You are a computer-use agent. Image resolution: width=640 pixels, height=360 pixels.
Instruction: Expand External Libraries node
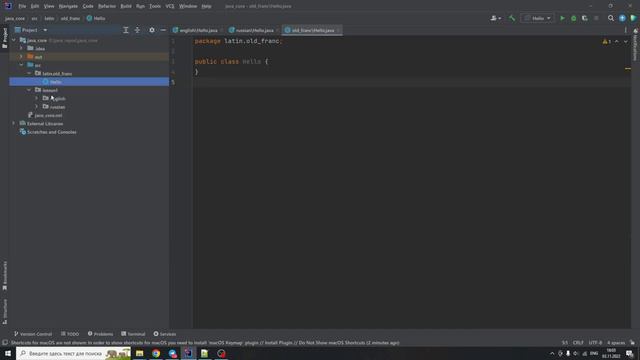(x=14, y=124)
